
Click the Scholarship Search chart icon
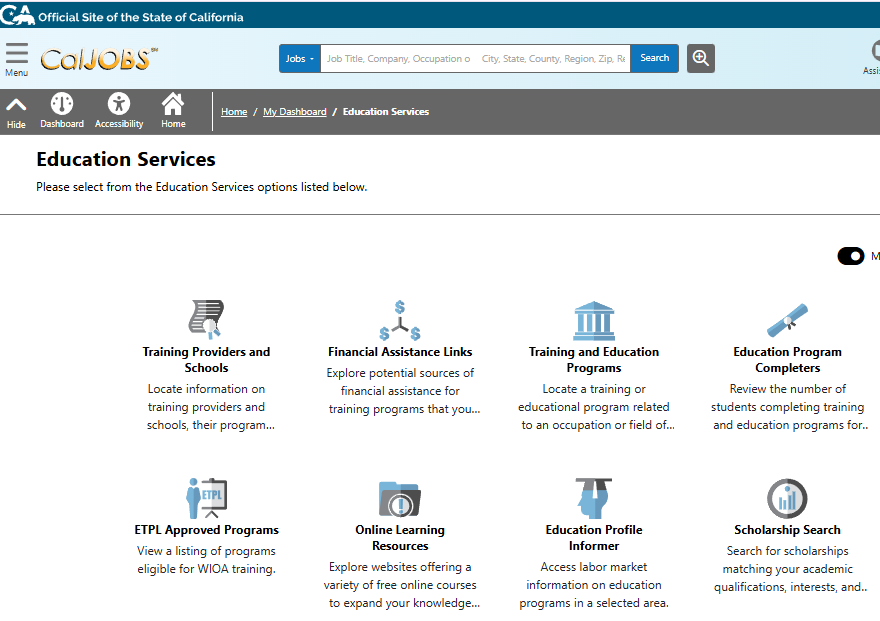click(787, 498)
